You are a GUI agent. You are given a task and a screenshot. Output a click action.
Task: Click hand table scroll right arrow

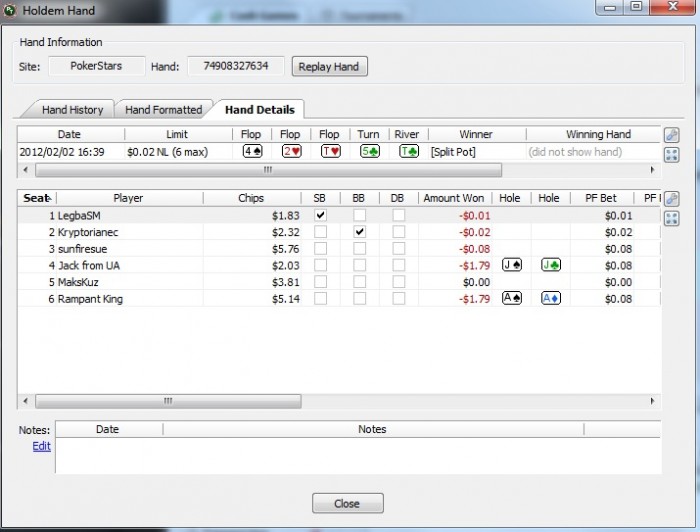pyautogui.click(x=652, y=170)
